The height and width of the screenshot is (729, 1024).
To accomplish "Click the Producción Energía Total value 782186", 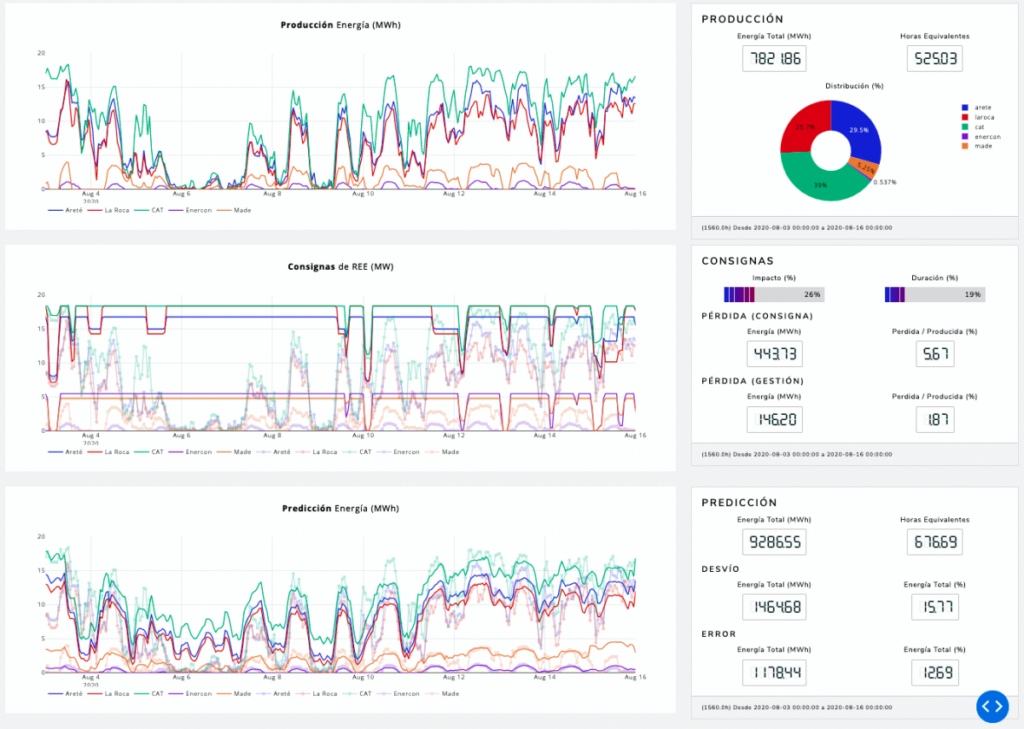I will pos(774,59).
